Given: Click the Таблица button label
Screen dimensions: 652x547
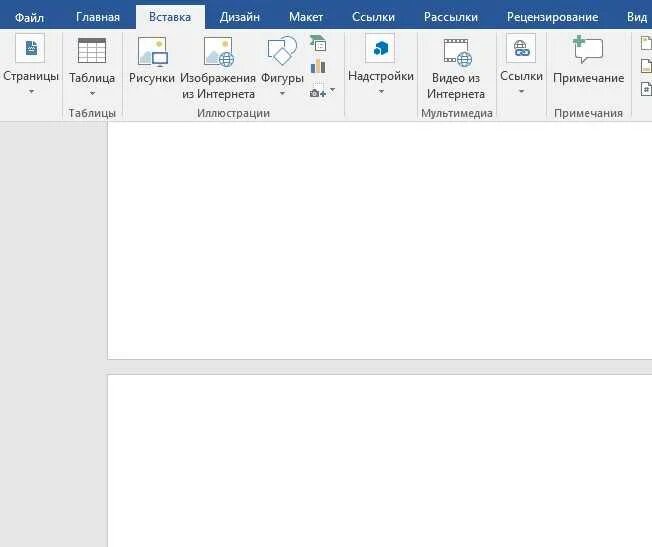Looking at the screenshot, I should pos(92,78).
